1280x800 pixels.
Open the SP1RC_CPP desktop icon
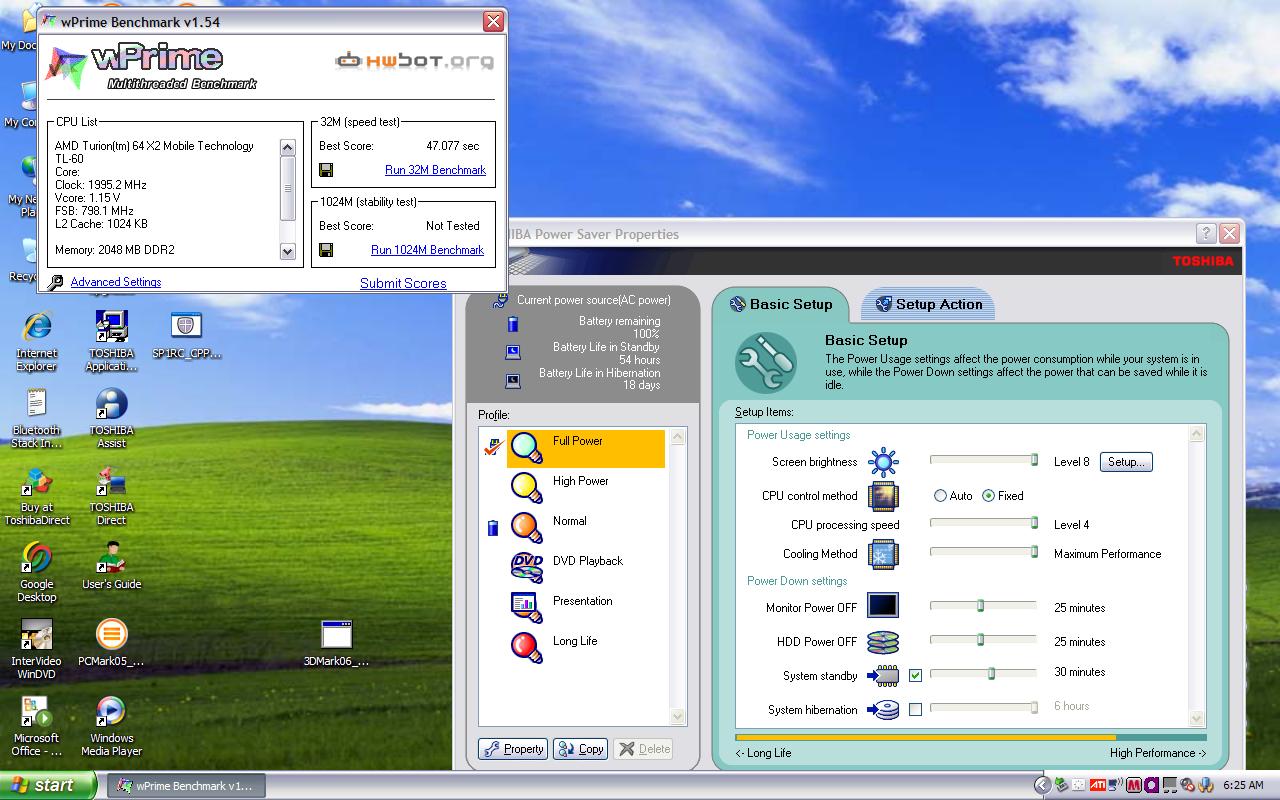coord(187,335)
